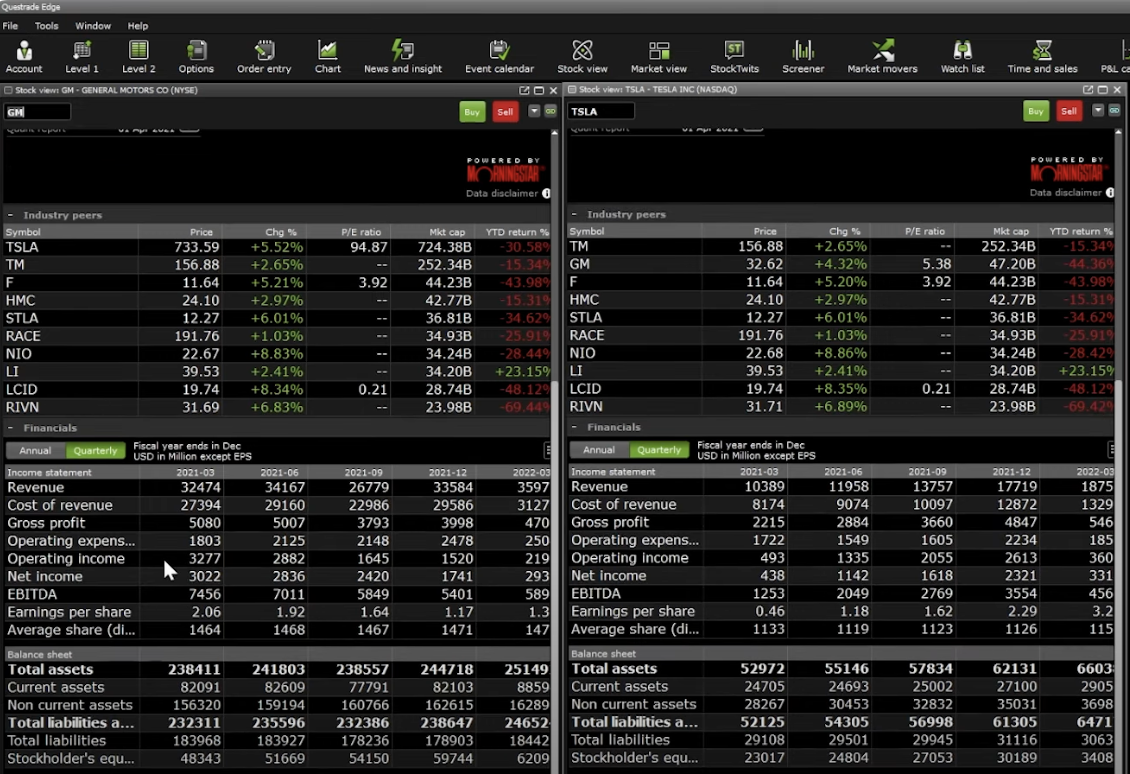Image resolution: width=1130 pixels, height=774 pixels.
Task: Click the Order entry icon
Action: coord(264,57)
